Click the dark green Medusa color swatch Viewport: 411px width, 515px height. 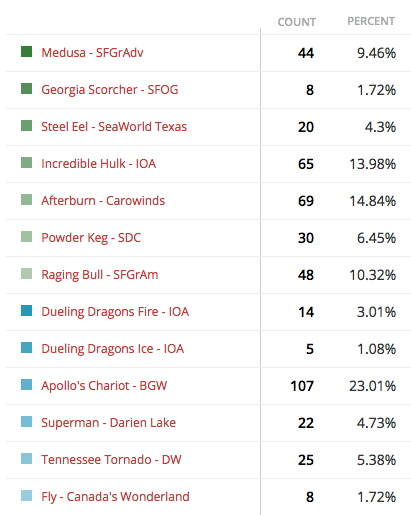tap(26, 52)
